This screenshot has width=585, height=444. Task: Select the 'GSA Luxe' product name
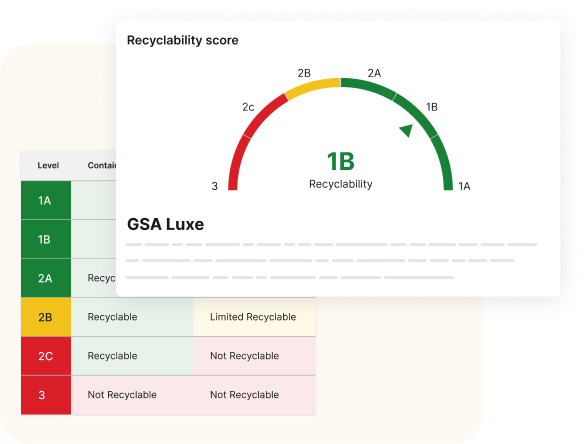tap(165, 224)
